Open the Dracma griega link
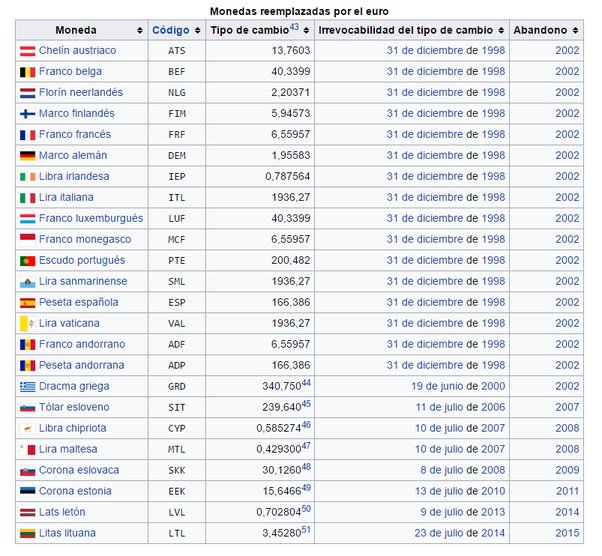Viewport: 602px width, 556px height. coord(74,386)
